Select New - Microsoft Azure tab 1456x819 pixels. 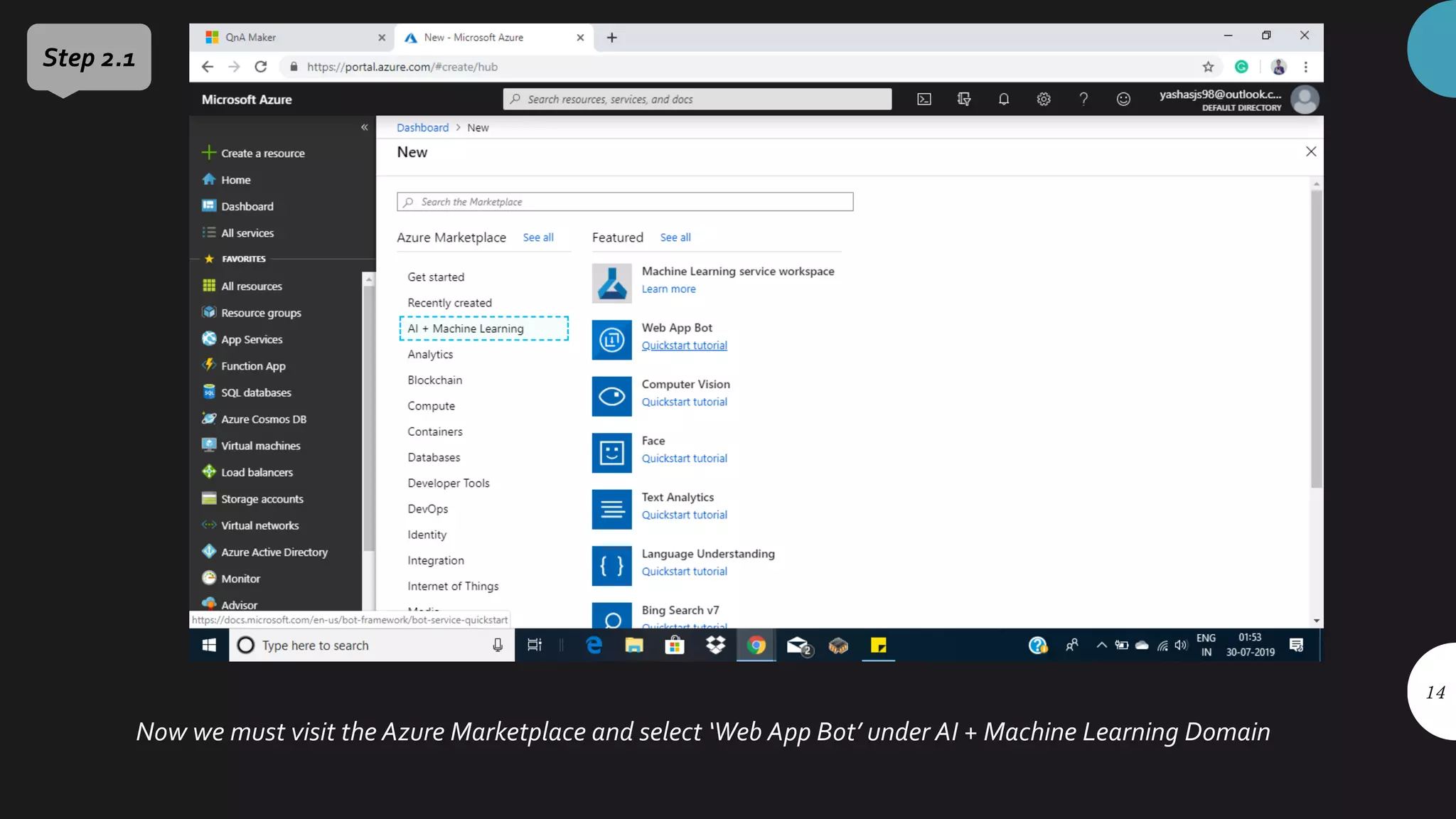tap(493, 38)
